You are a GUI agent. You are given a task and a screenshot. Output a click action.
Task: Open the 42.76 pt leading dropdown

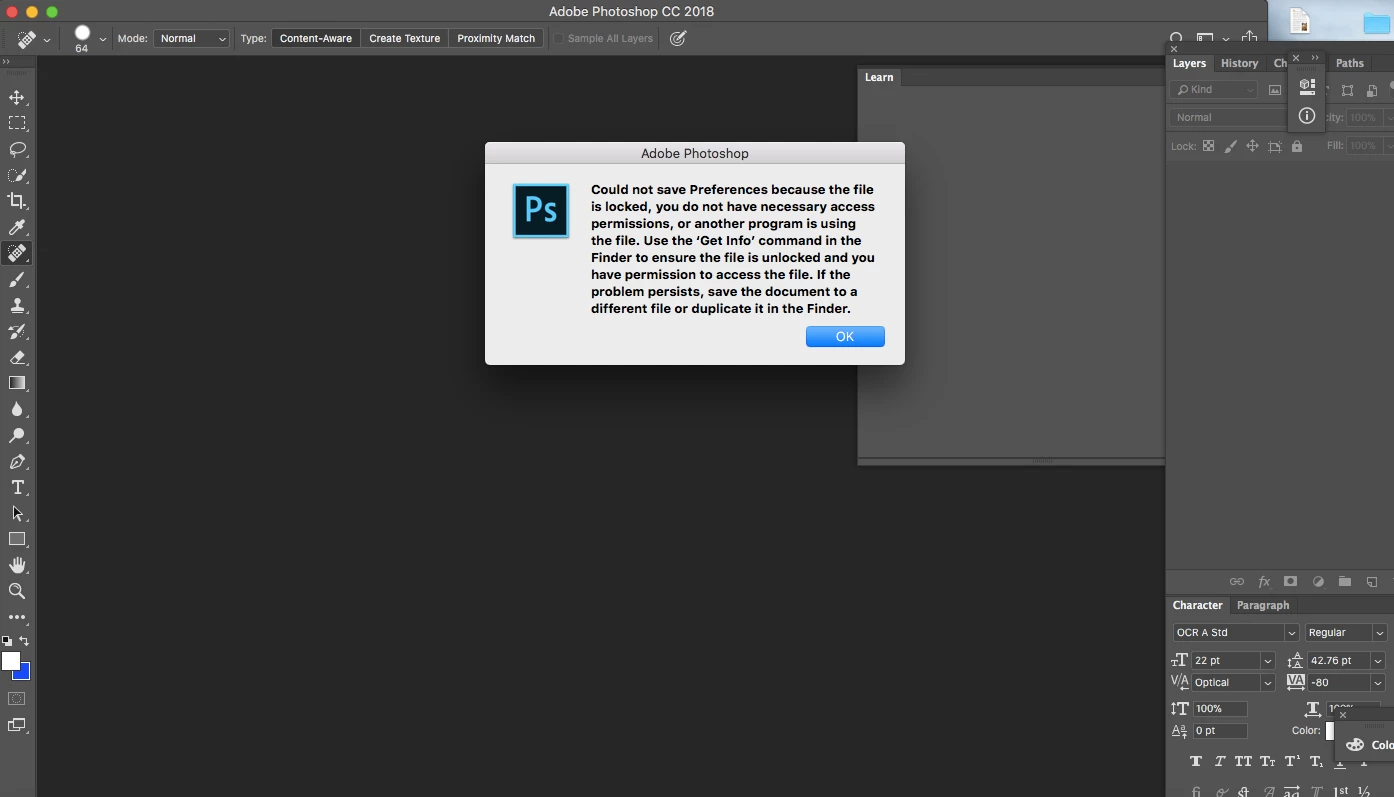point(1377,661)
